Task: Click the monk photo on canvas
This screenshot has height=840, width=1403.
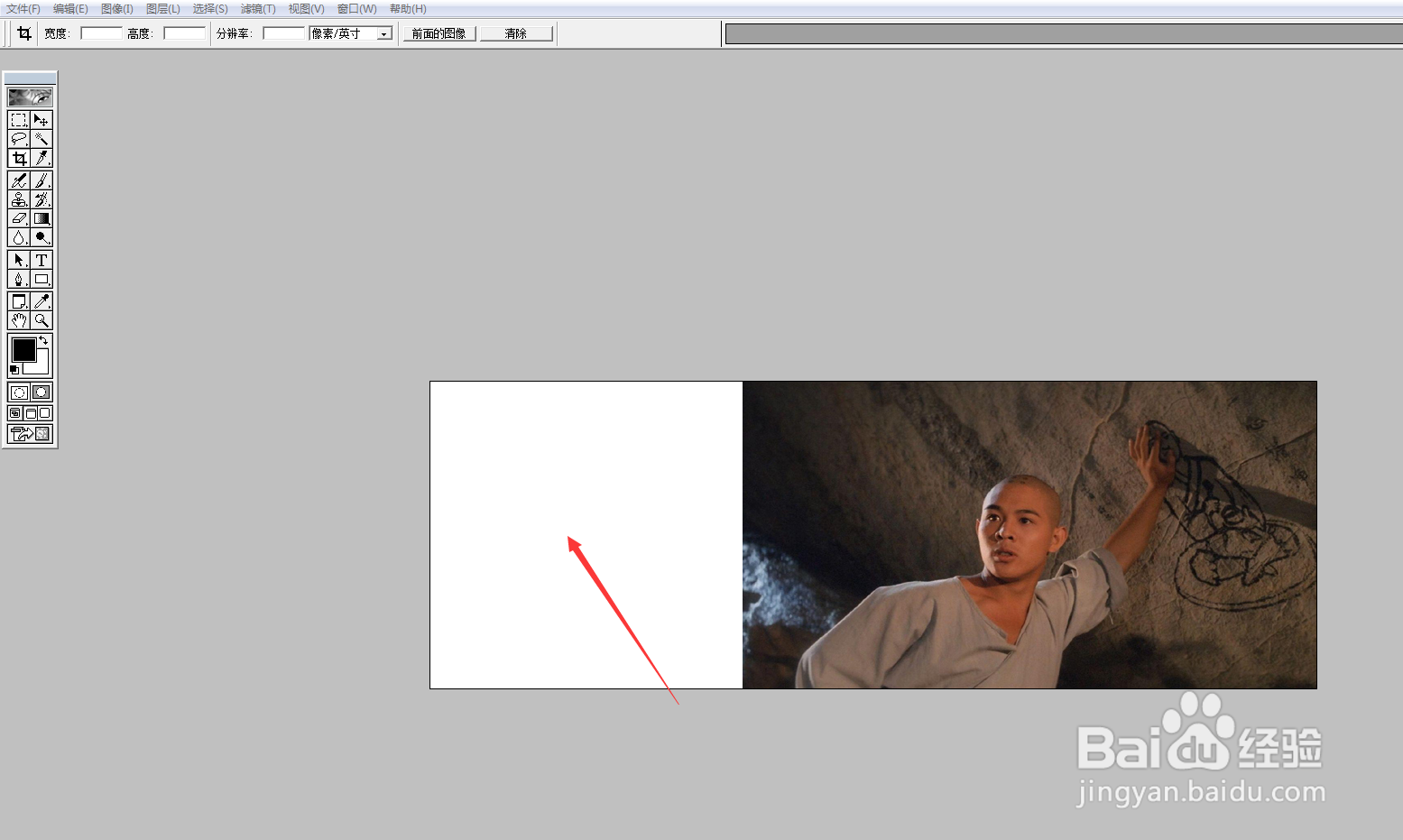Action: tap(1029, 535)
